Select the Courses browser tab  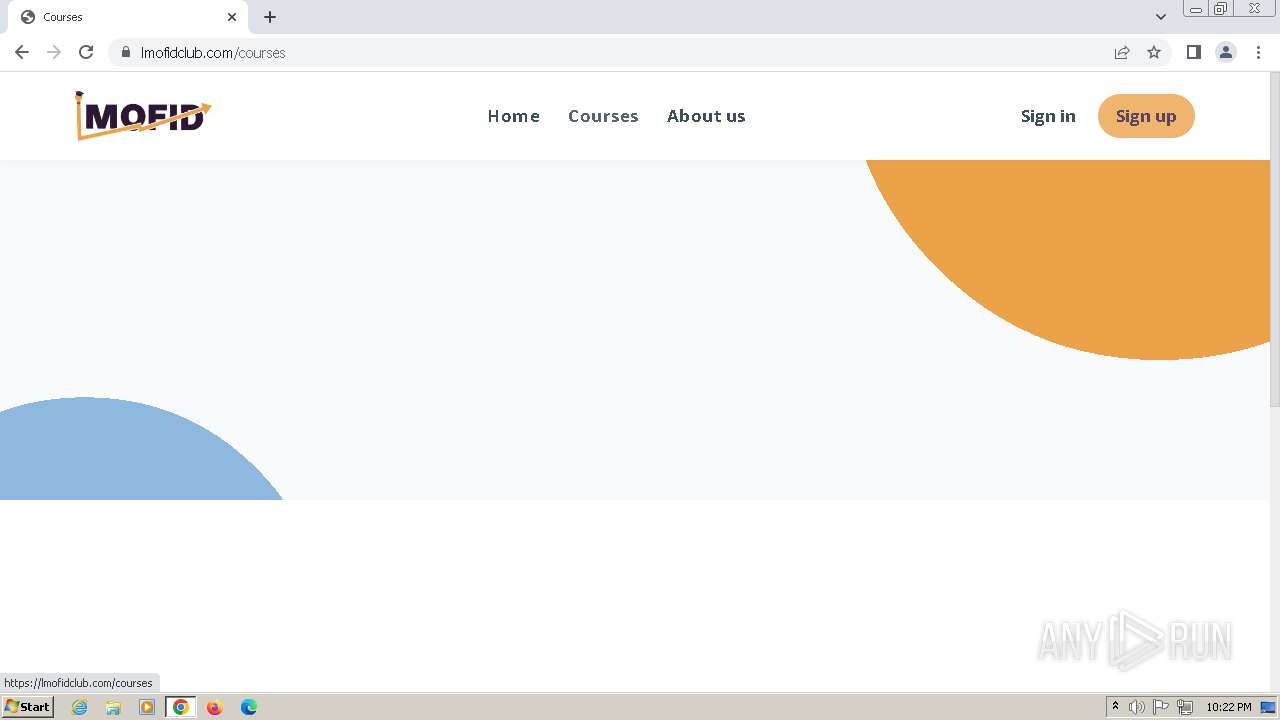130,17
